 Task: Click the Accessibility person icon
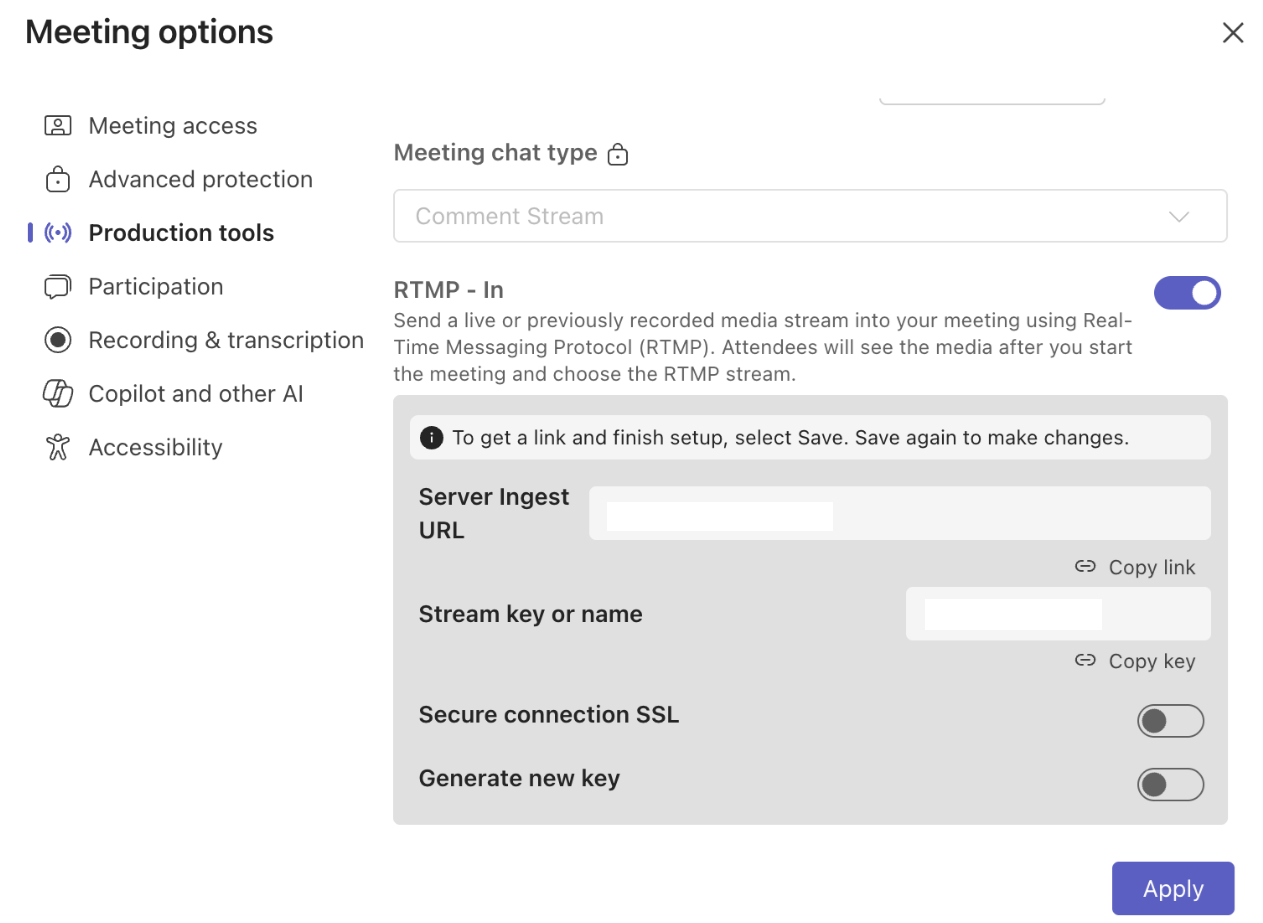[x=58, y=447]
